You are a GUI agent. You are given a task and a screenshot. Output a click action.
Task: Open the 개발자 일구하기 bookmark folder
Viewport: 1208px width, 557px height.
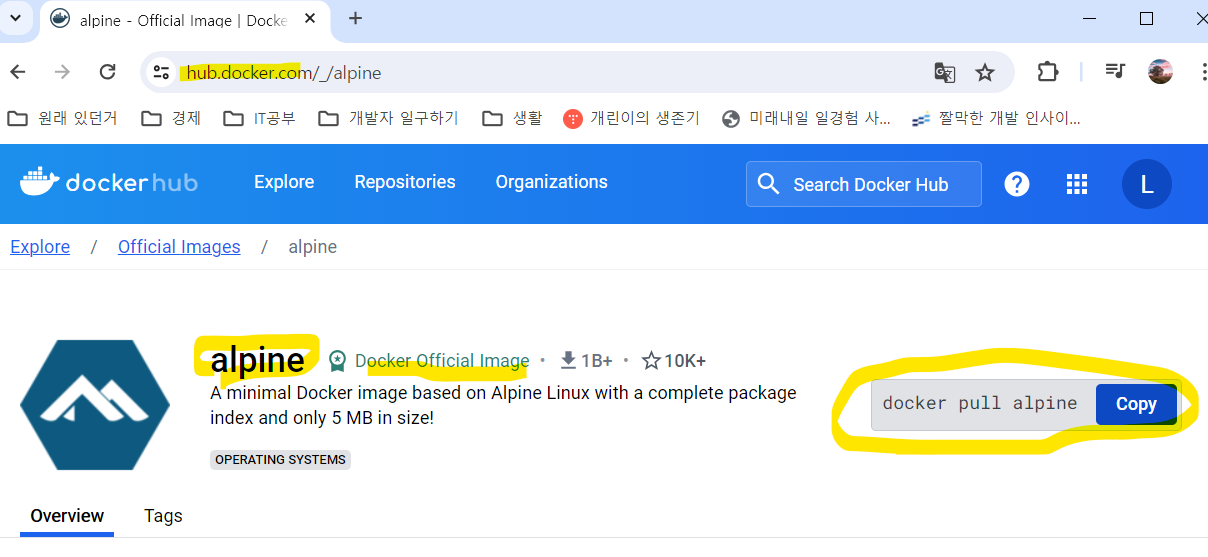coord(388,118)
